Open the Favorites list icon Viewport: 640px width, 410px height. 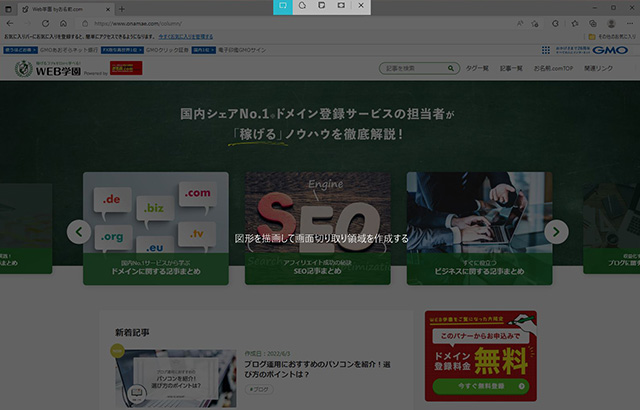[575, 24]
